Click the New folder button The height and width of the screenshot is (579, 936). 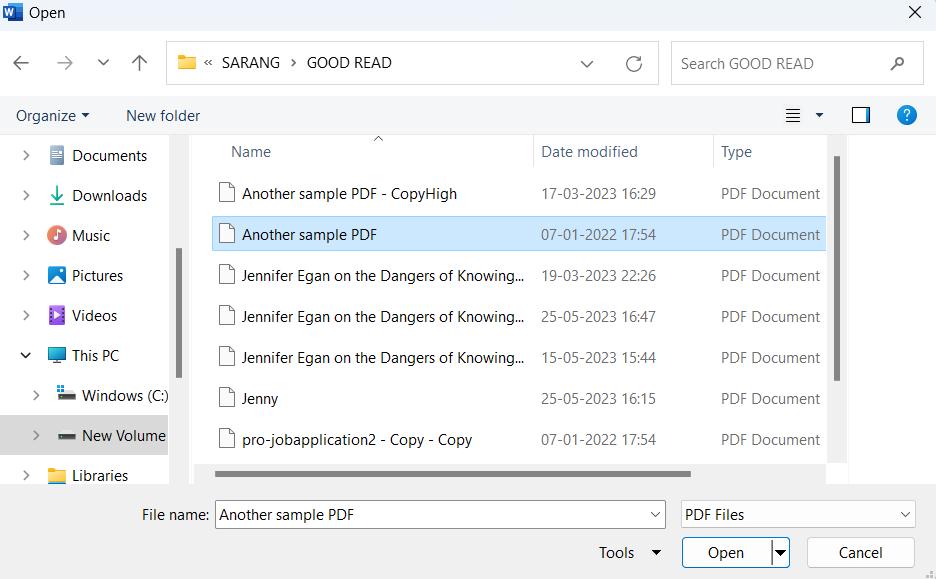tap(163, 115)
